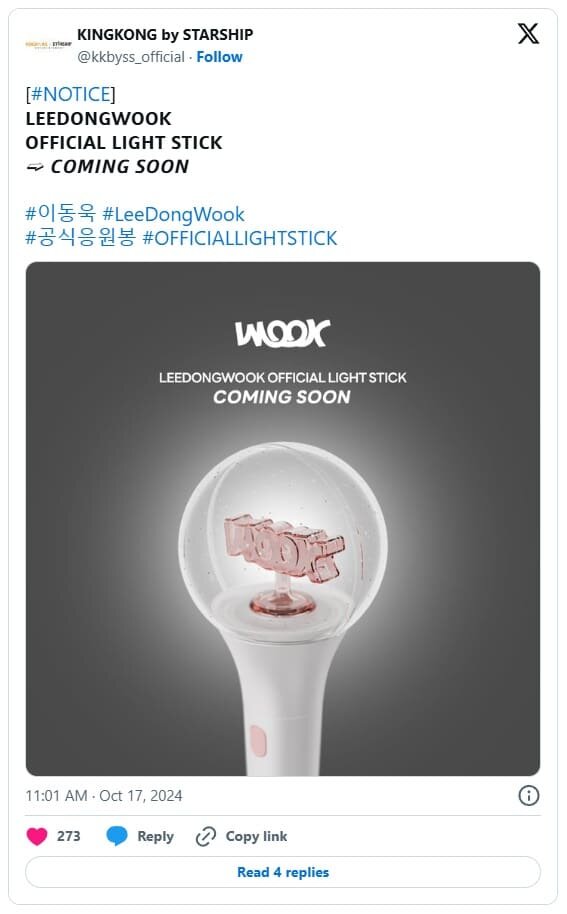Open the #LeeDongWook hashtag
Image resolution: width=567 pixels, height=914 pixels.
[x=174, y=214]
